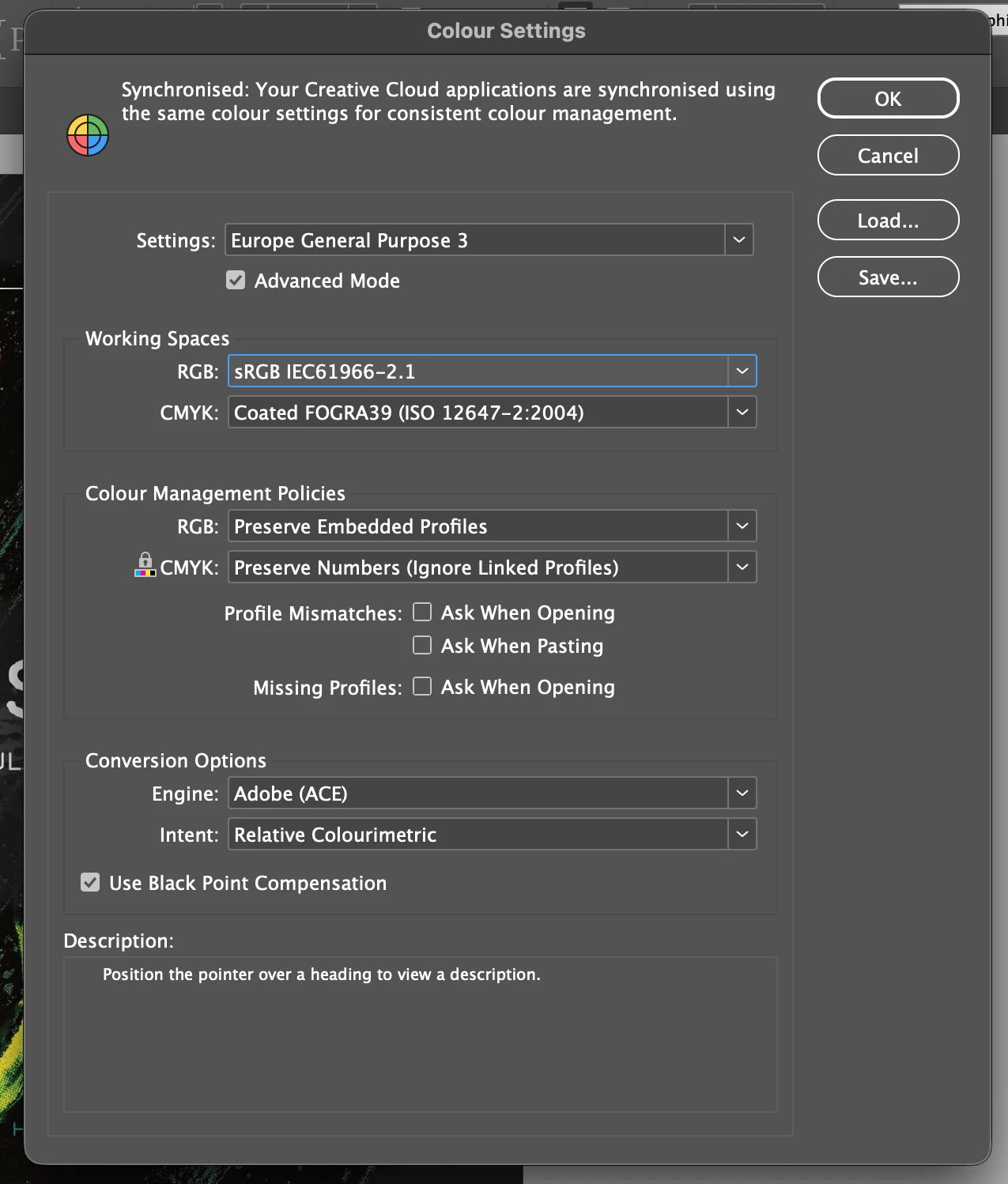Screen dimensions: 1008x1184
Task: Click the Intent label
Action: tap(189, 835)
